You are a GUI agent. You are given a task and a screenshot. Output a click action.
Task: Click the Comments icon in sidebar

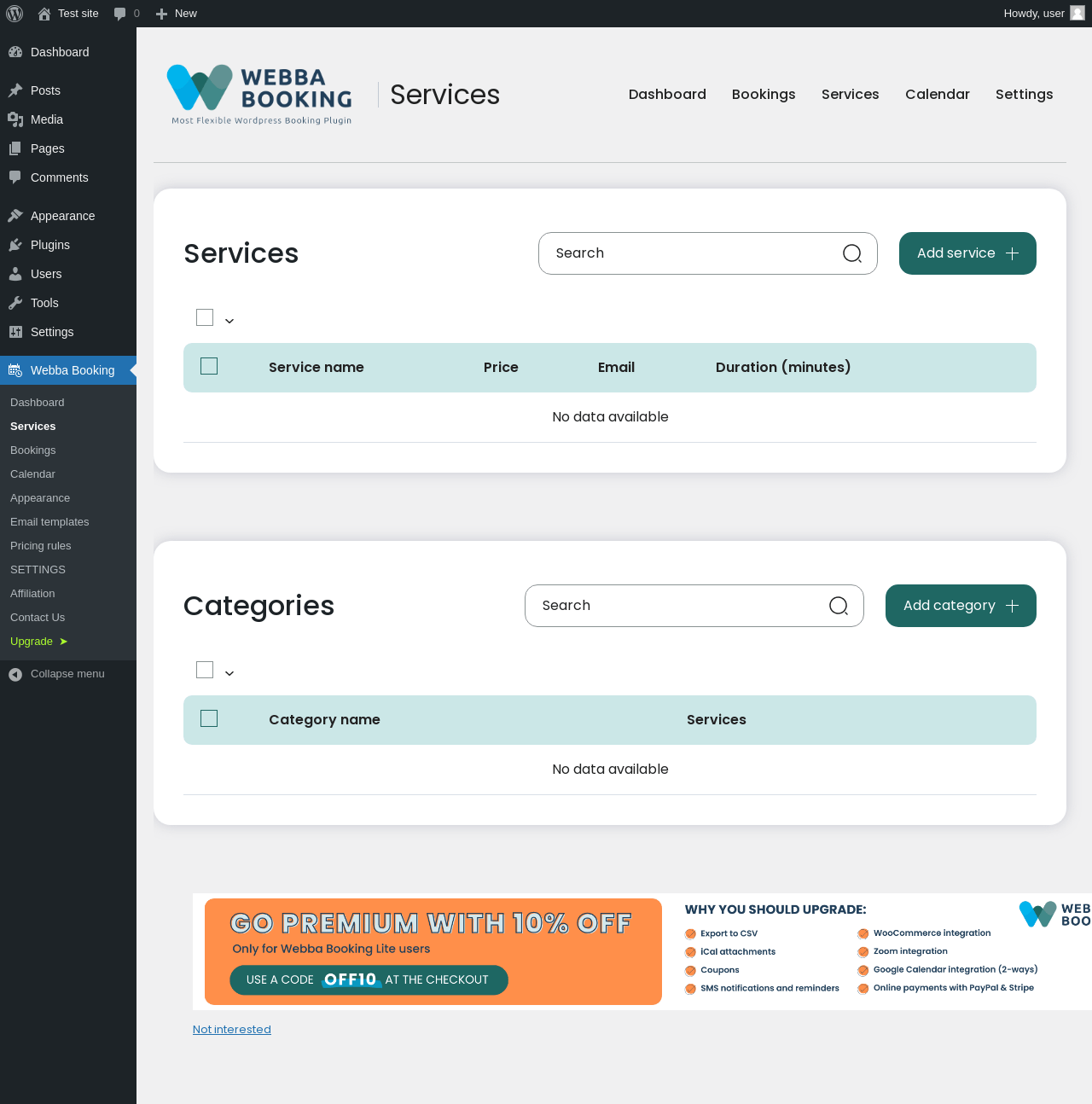click(x=15, y=177)
